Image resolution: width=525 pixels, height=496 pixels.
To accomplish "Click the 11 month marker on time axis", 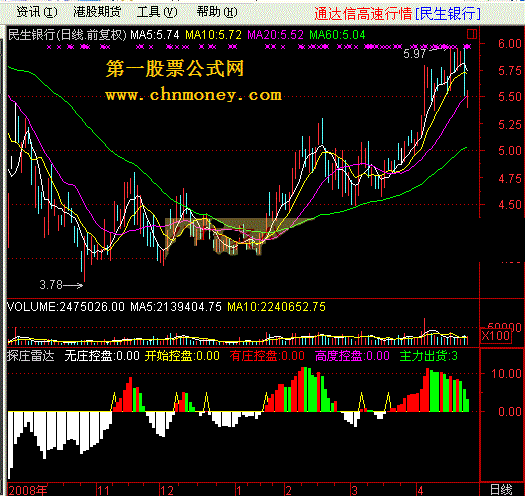I will (103, 491).
